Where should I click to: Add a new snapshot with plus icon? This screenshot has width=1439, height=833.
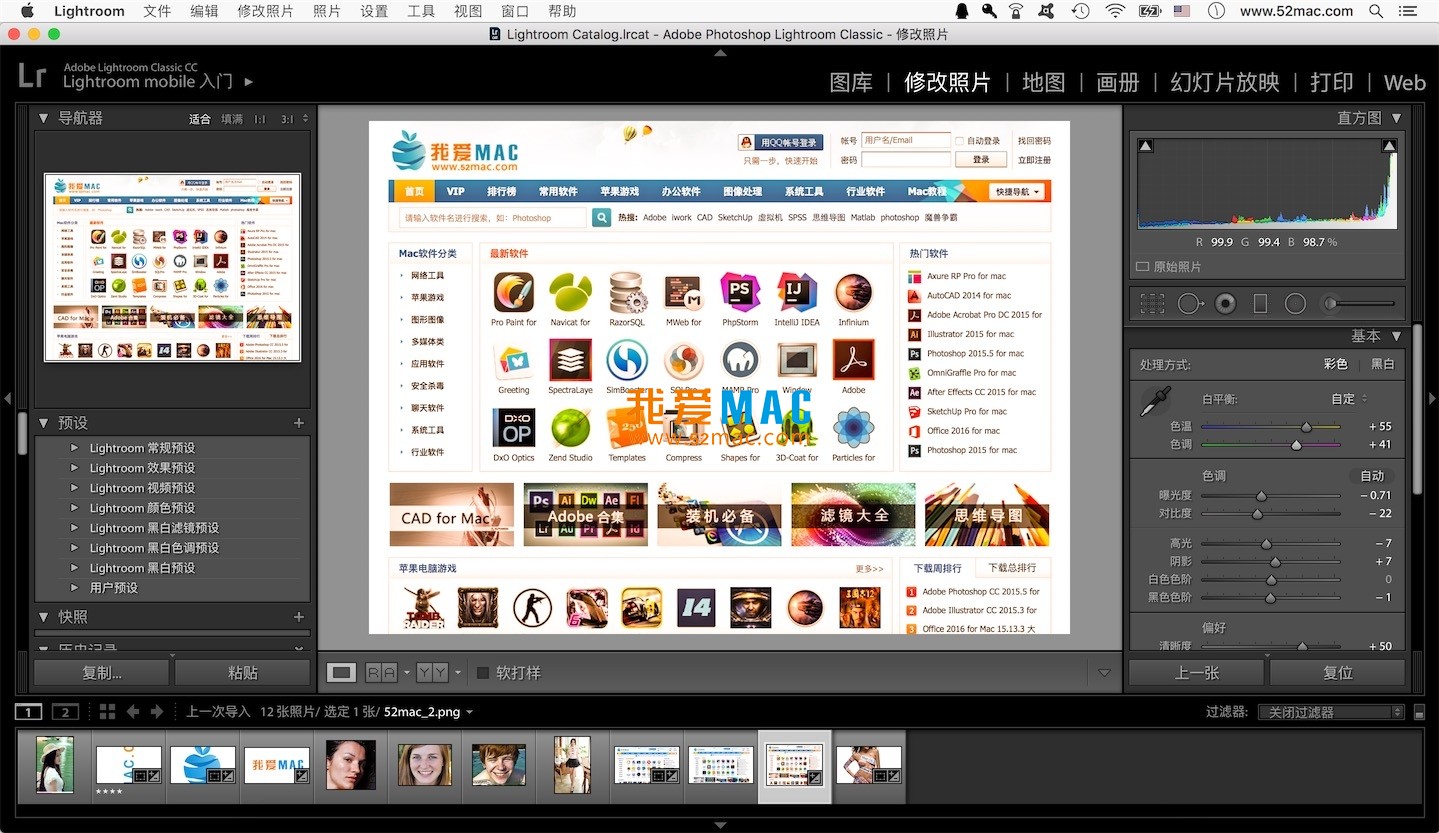(298, 617)
